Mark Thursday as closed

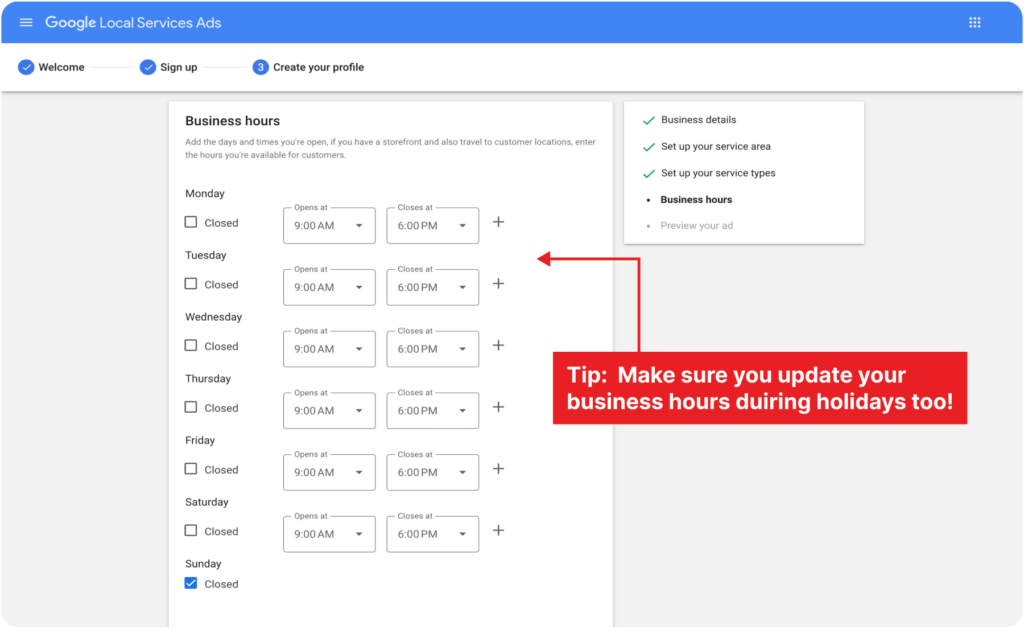pos(191,407)
